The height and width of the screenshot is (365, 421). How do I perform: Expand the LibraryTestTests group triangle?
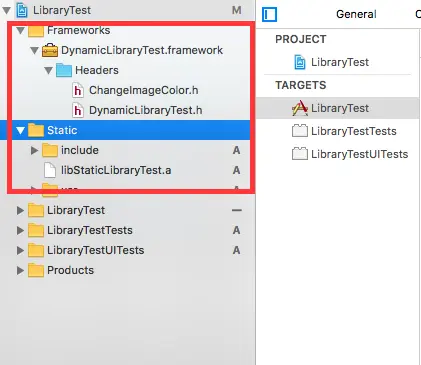pos(20,230)
